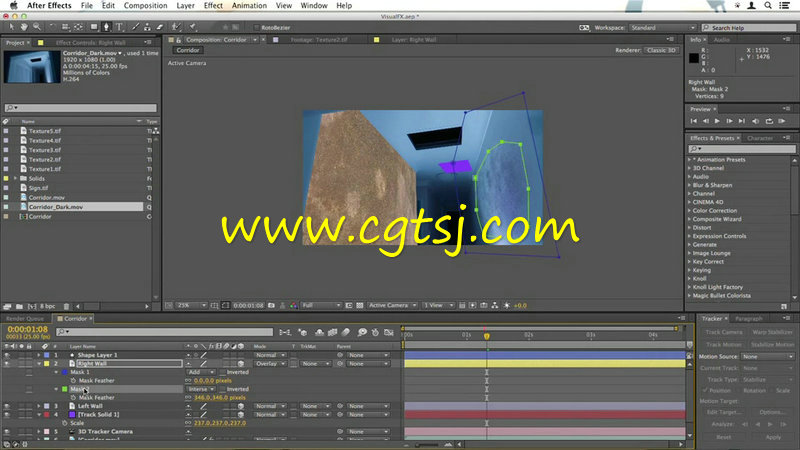Select the Rectangle shape tool
Viewport: 800px width, 450px height.
pyautogui.click(x=94, y=27)
